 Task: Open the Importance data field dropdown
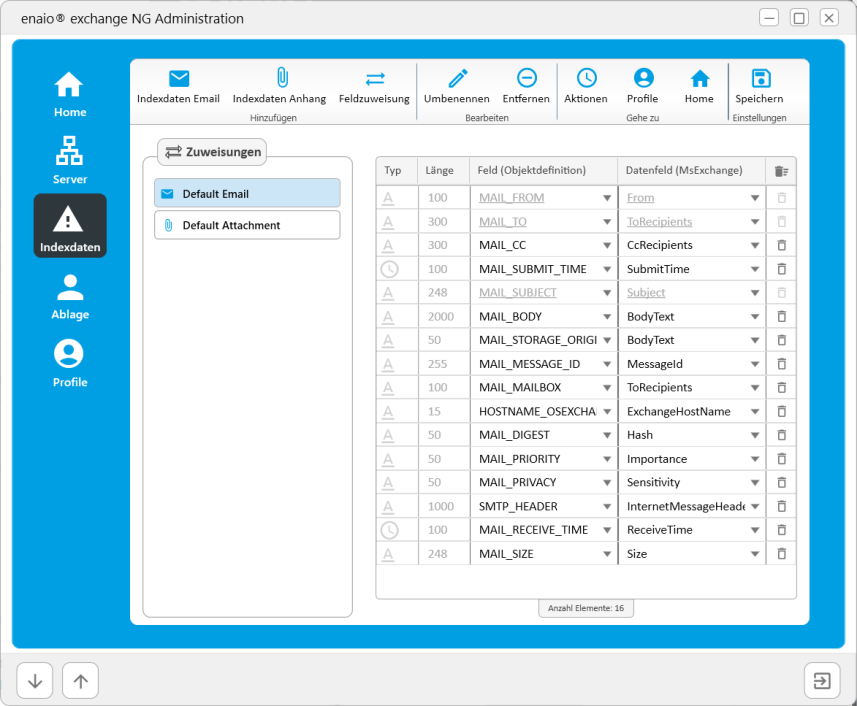click(x=755, y=460)
